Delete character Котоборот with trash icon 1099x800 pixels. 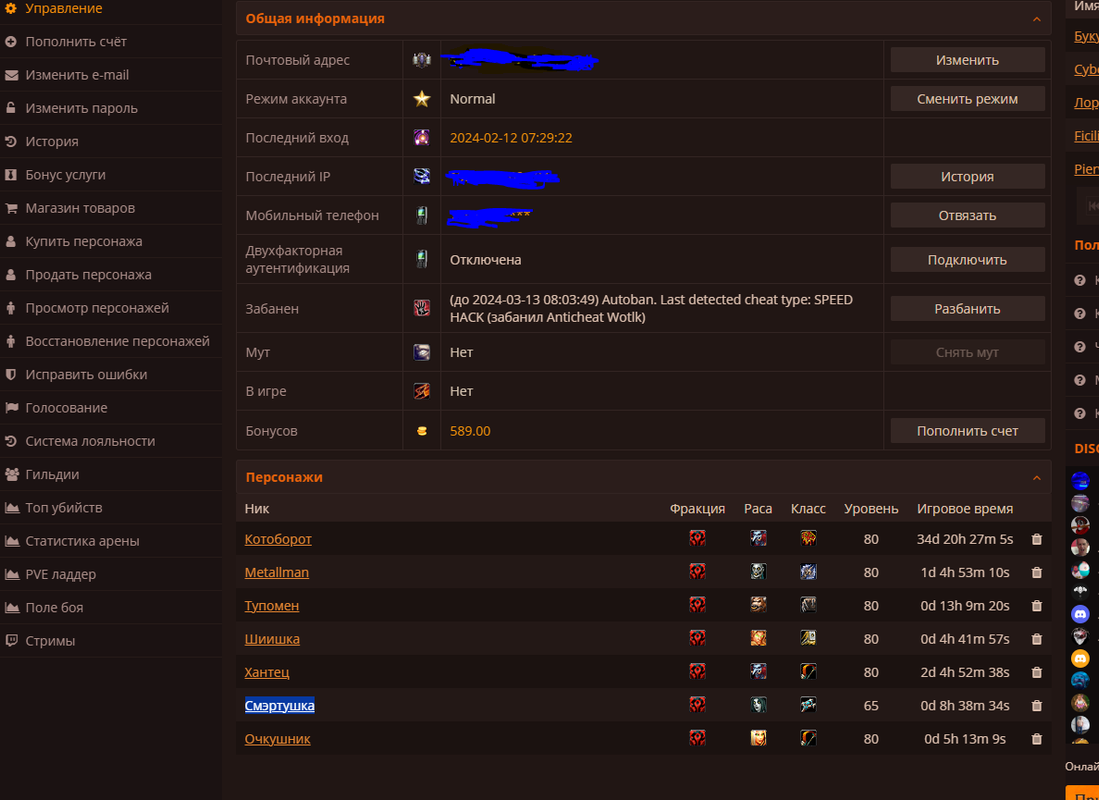coord(1037,539)
